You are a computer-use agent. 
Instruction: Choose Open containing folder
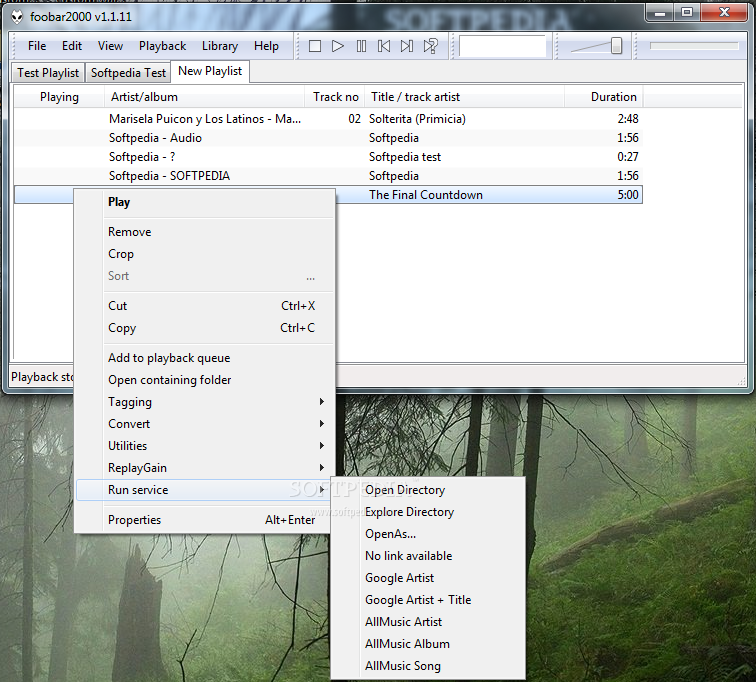click(x=205, y=380)
